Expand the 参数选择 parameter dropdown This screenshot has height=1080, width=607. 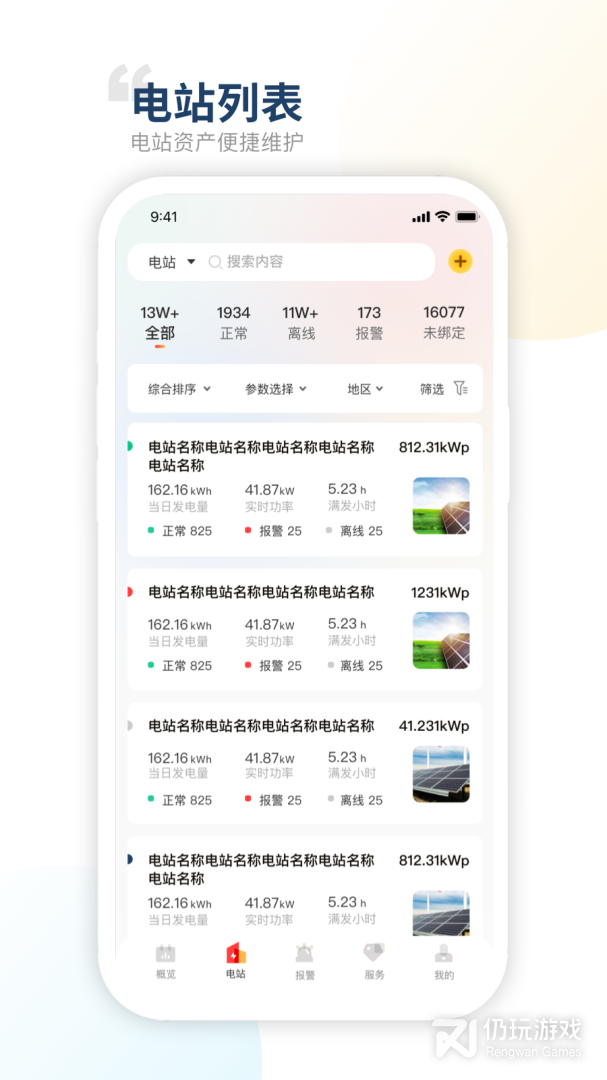click(x=275, y=389)
